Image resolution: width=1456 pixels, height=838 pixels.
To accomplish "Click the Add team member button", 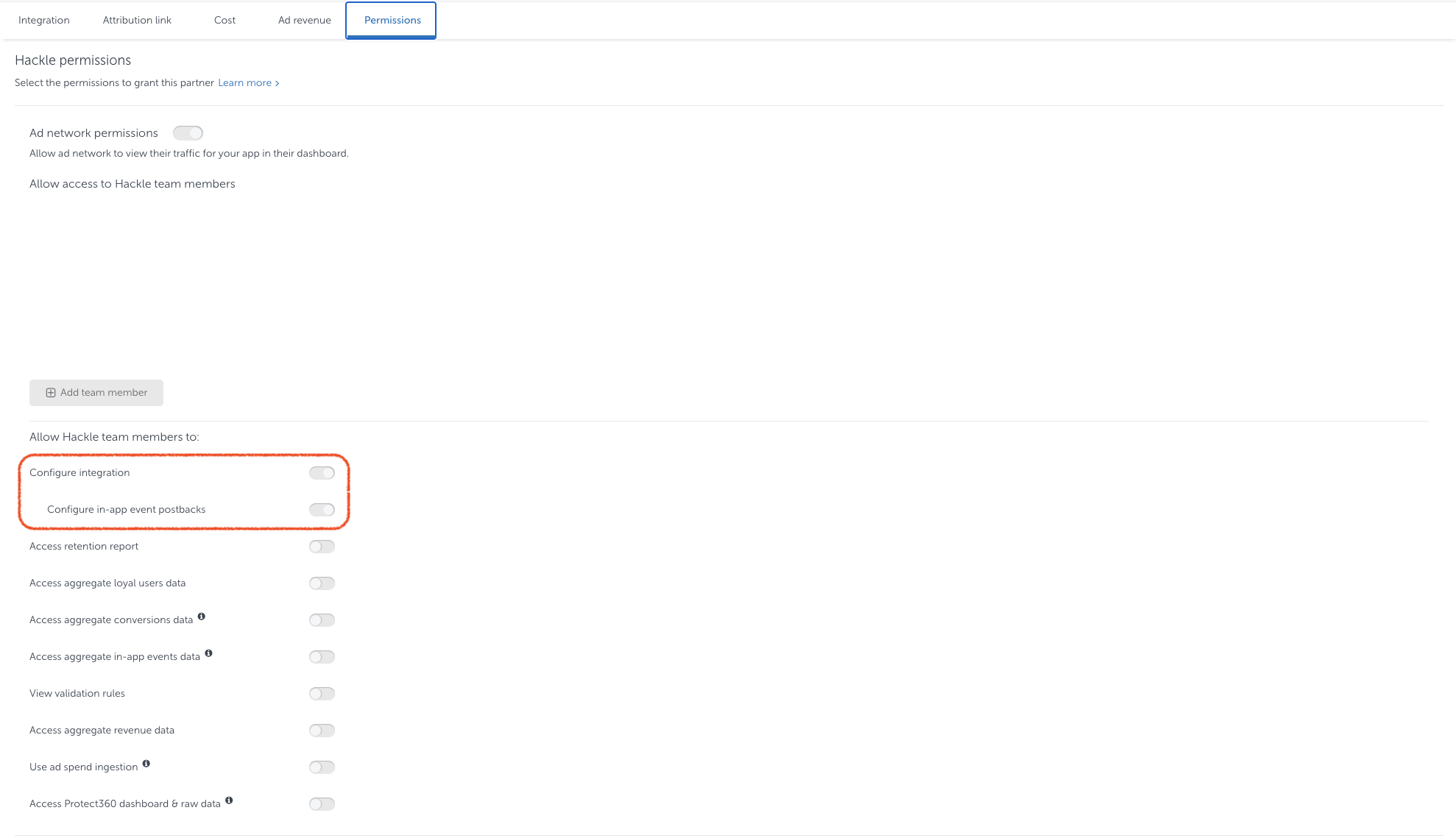I will (96, 392).
